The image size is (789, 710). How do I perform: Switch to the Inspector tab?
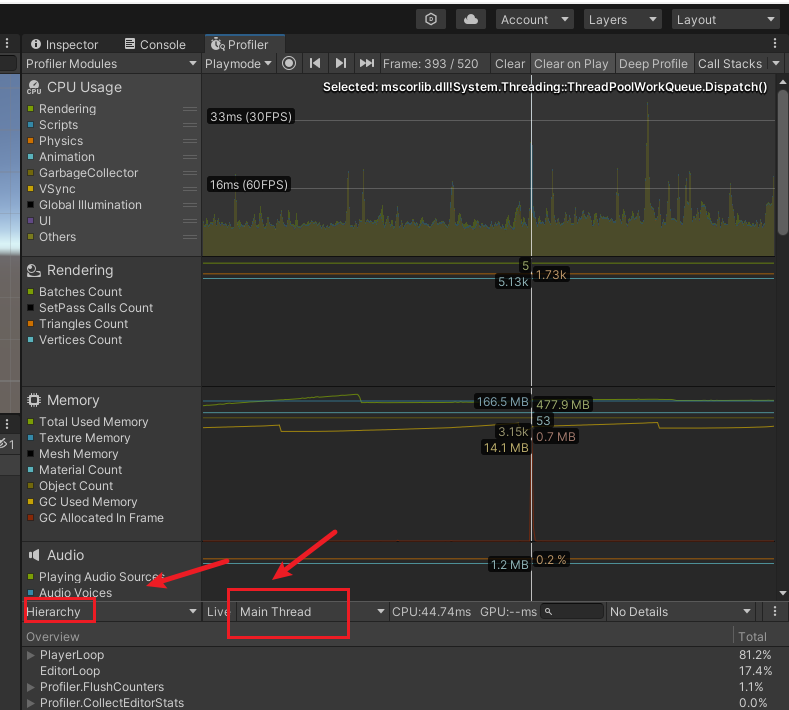point(64,44)
